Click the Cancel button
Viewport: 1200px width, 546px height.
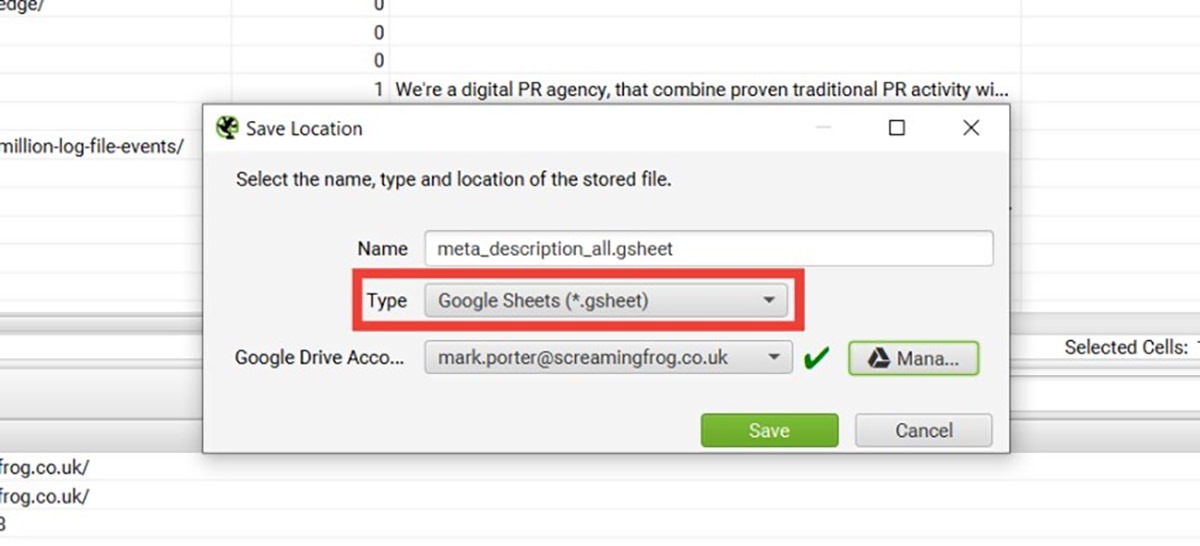coord(924,430)
